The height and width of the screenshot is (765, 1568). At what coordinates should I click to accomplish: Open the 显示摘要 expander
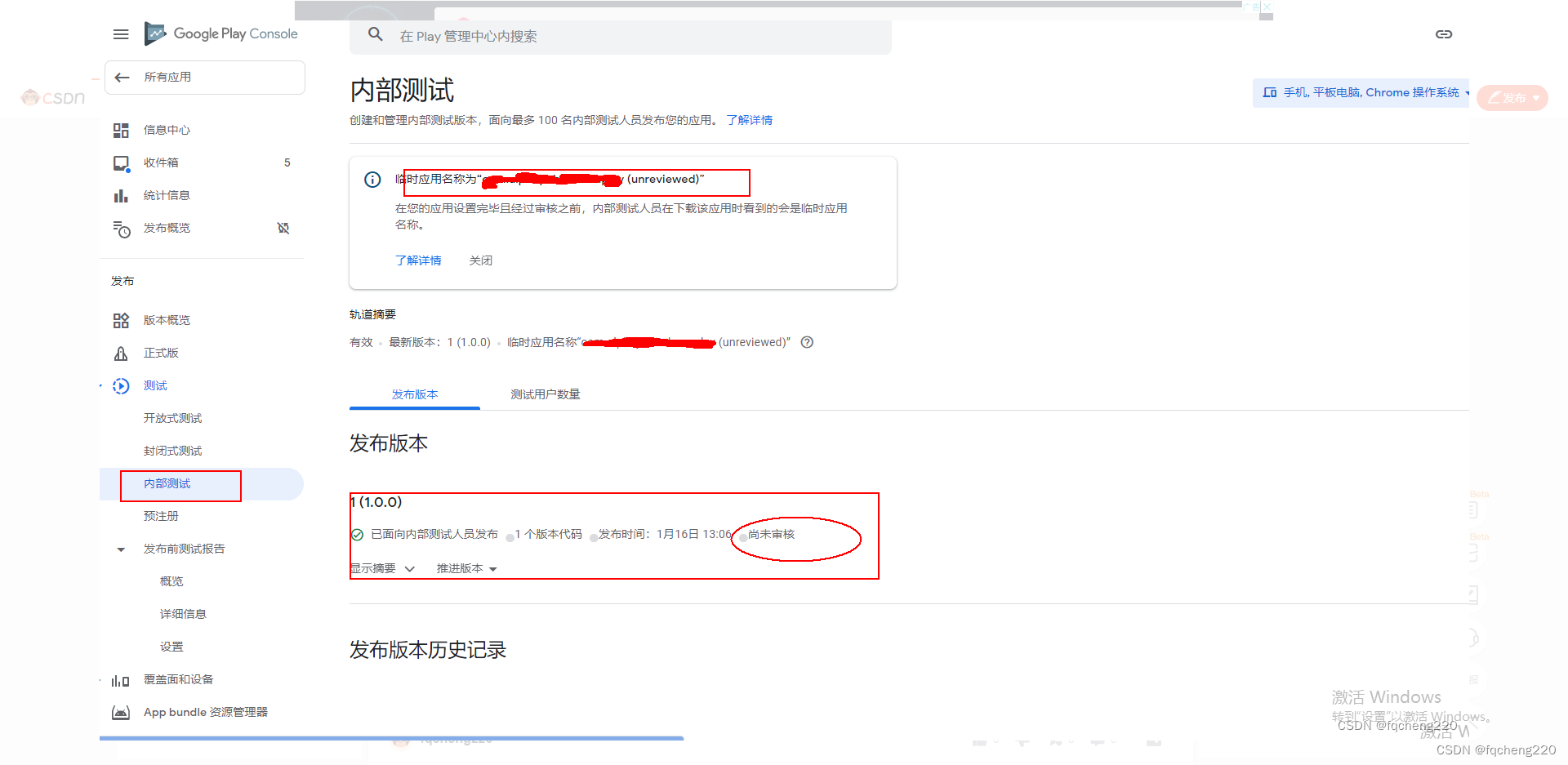384,568
